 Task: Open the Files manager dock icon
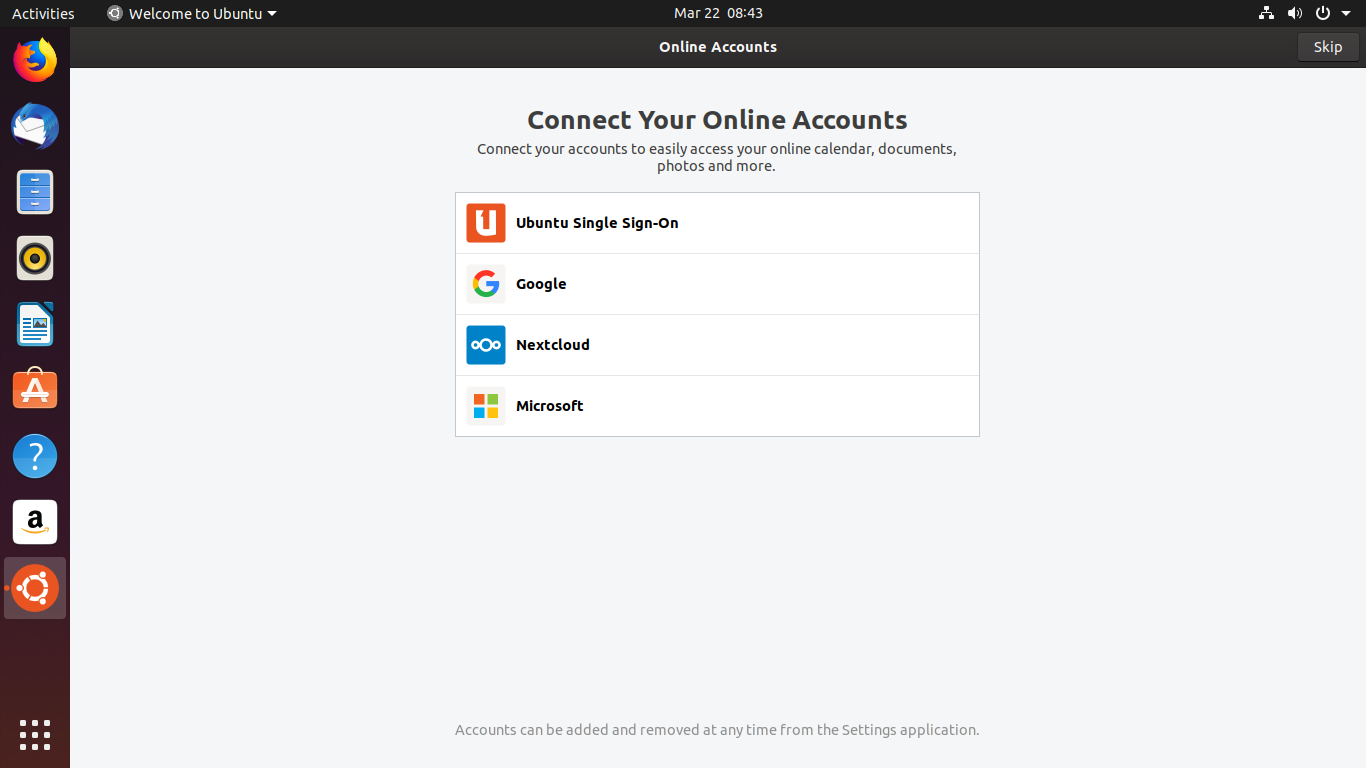coord(35,192)
